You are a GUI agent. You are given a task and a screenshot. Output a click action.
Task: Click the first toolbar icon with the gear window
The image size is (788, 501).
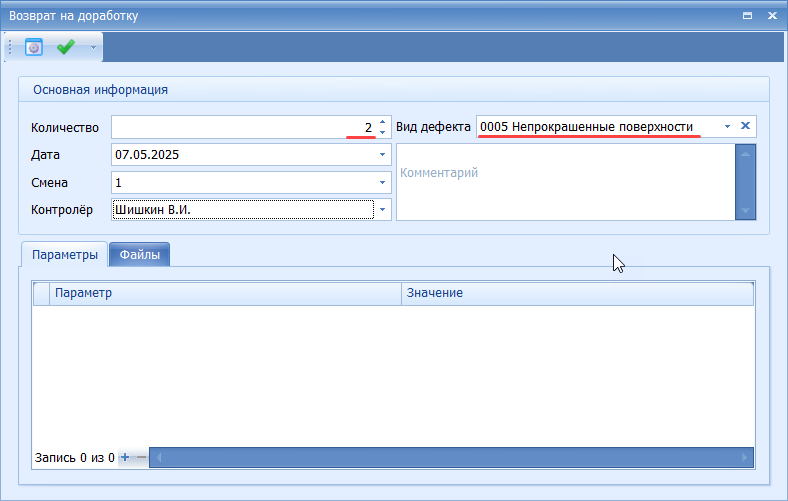tap(34, 47)
